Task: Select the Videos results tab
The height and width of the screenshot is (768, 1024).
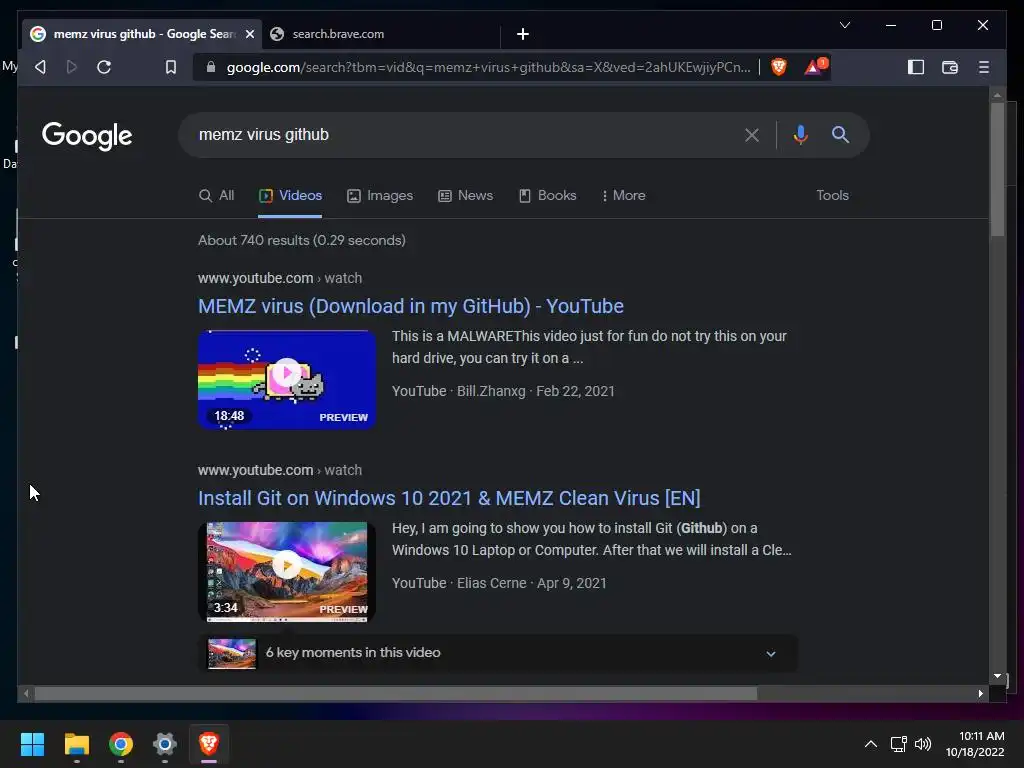Action: [x=290, y=195]
